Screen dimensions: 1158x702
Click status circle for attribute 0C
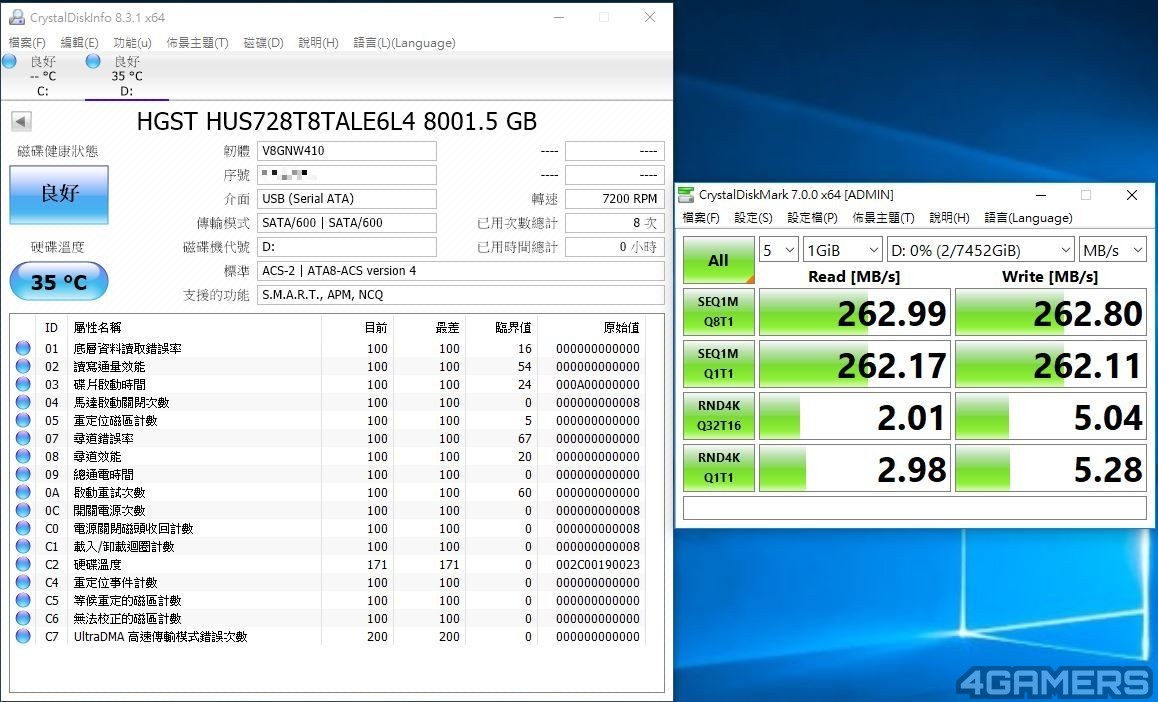23,510
